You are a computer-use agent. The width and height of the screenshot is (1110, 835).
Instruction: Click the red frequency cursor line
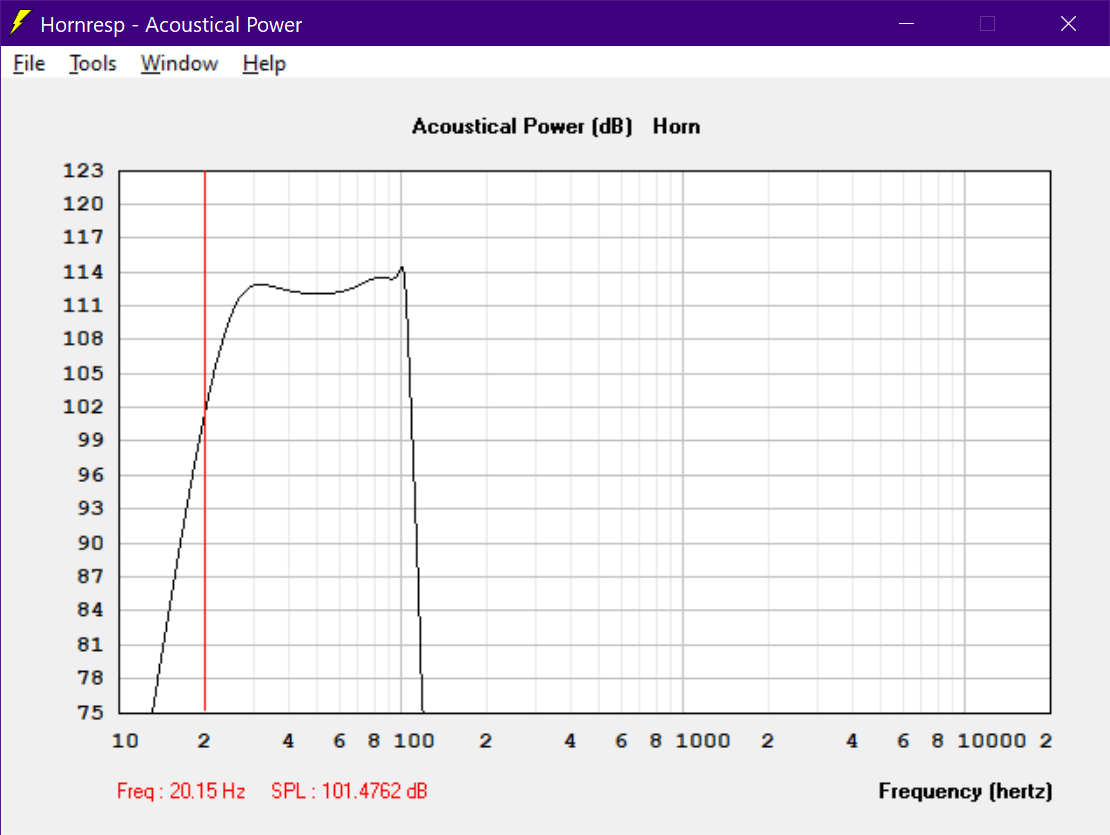point(205,440)
